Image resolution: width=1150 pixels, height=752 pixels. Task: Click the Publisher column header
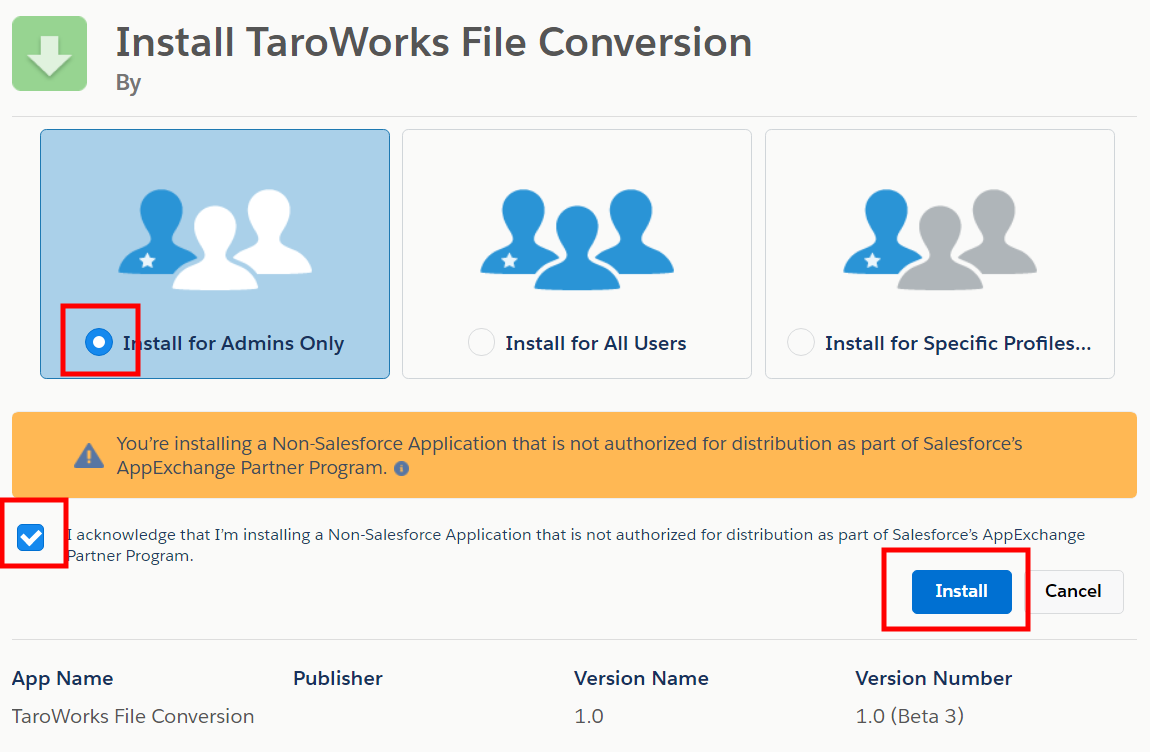tap(338, 678)
